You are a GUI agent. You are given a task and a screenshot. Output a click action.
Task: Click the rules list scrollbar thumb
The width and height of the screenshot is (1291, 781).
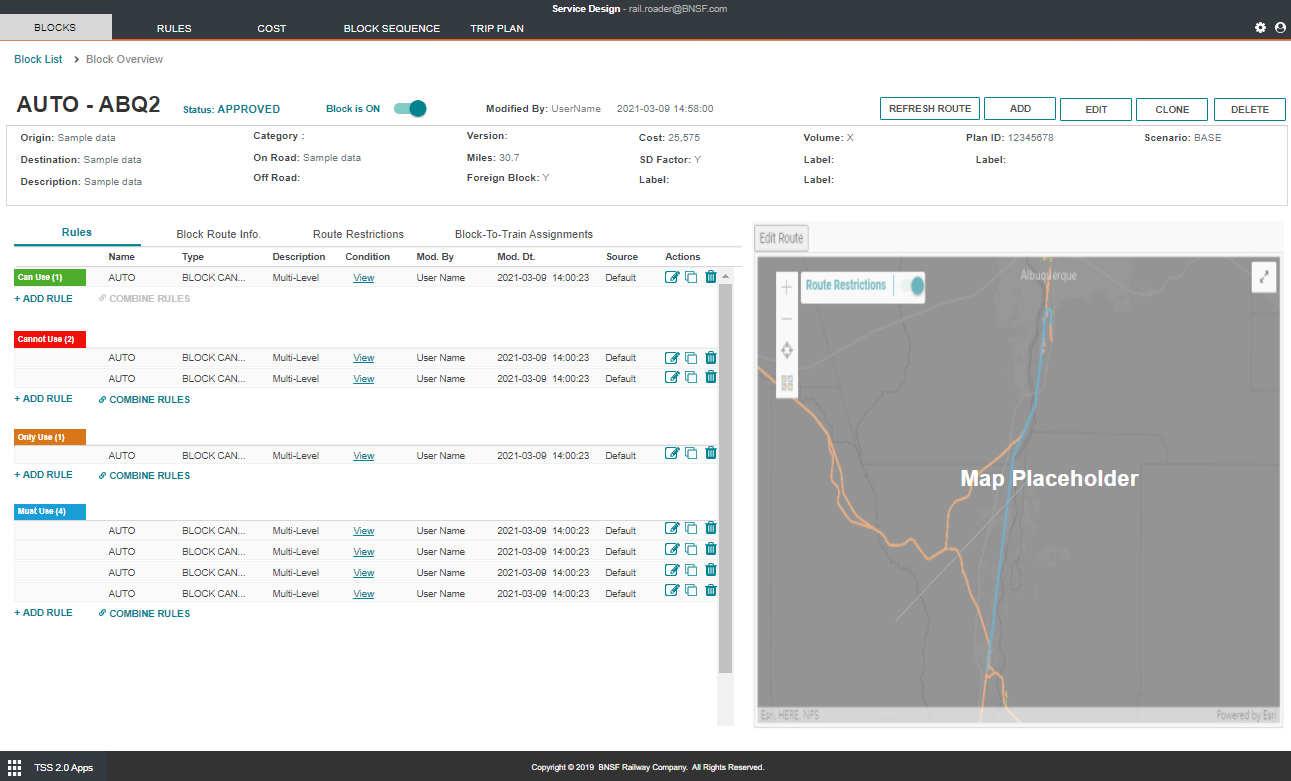pos(725,477)
